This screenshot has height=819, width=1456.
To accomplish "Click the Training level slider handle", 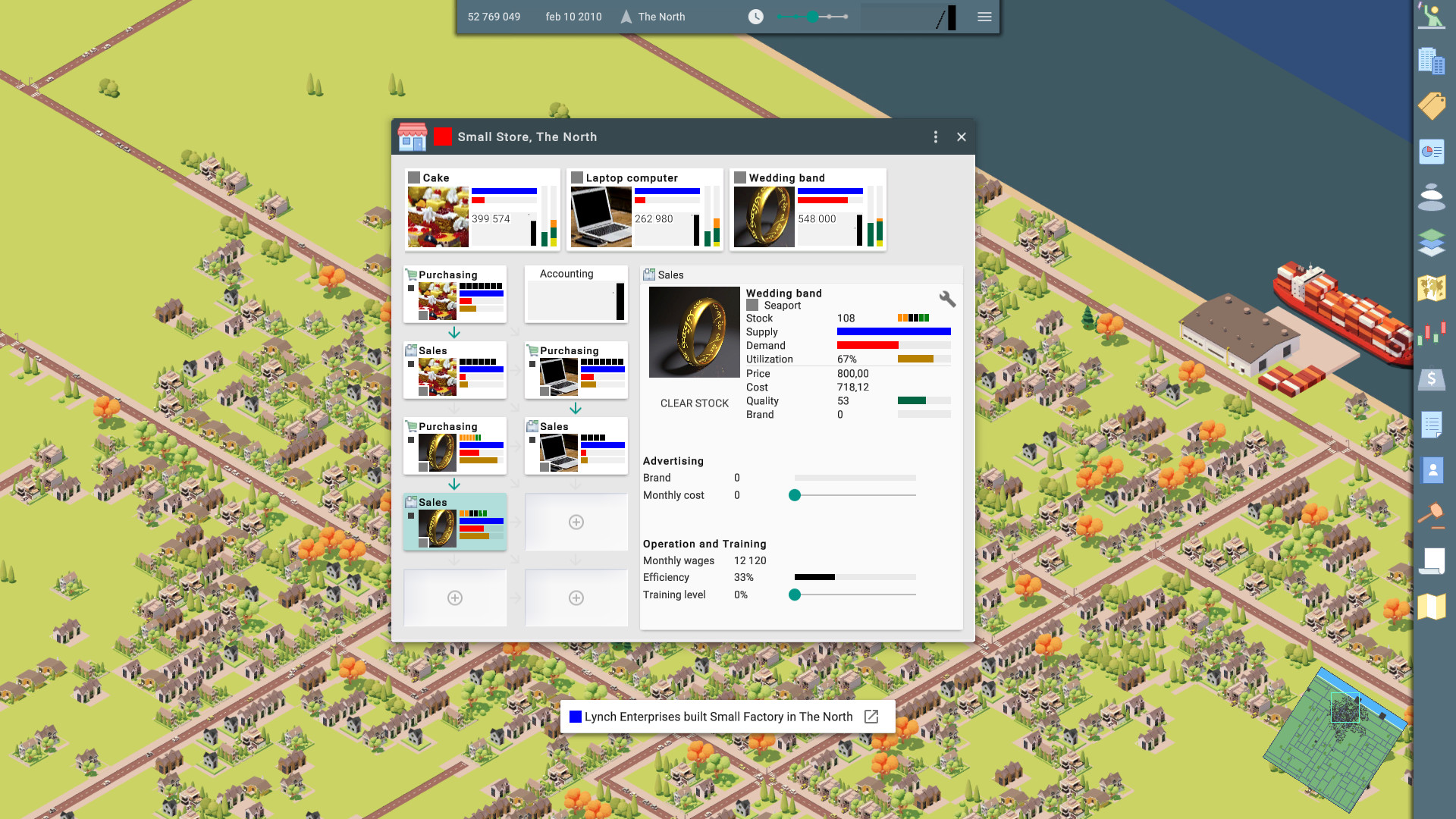I will tap(795, 595).
